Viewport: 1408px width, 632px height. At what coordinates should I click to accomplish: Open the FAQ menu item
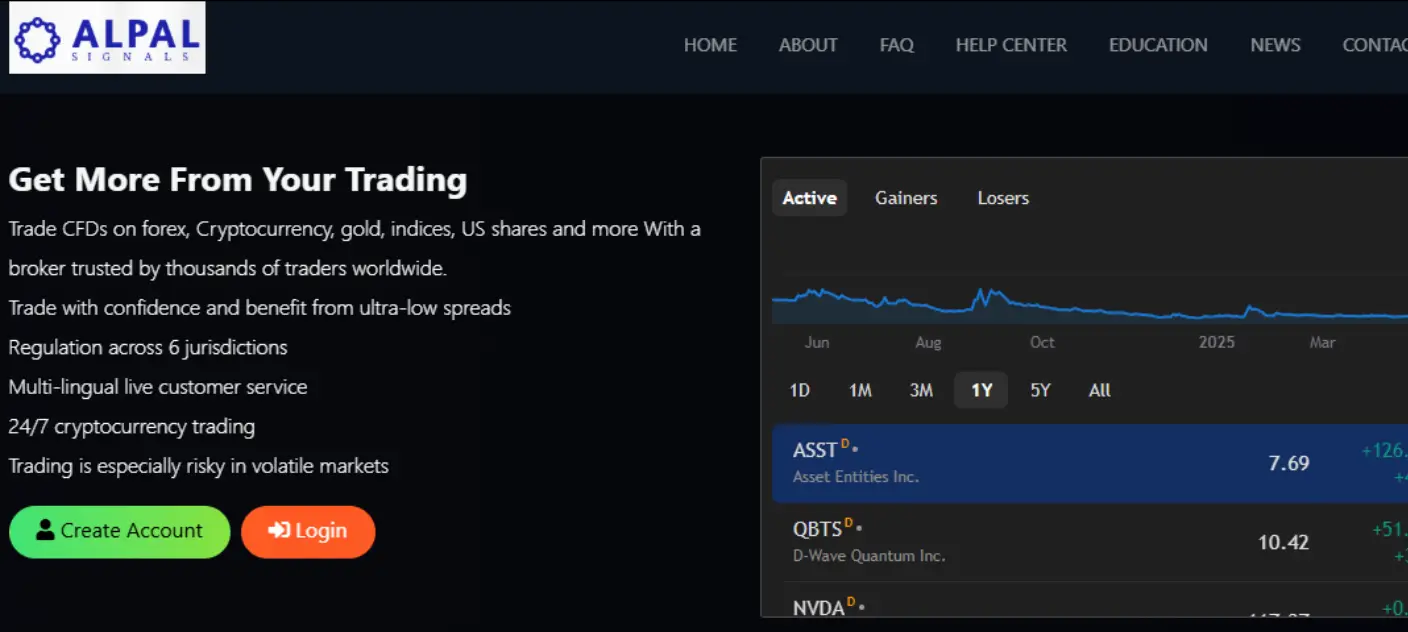896,45
